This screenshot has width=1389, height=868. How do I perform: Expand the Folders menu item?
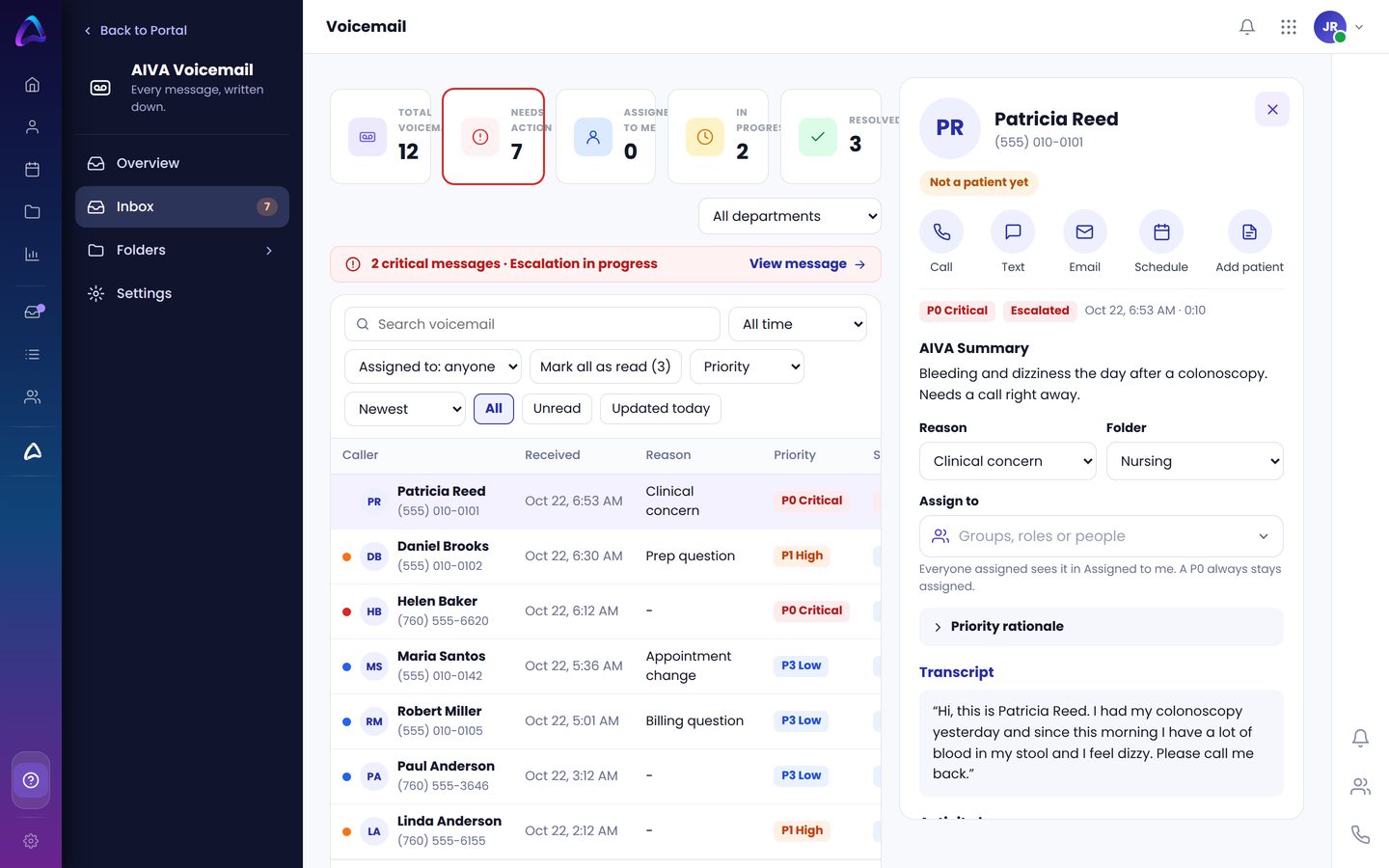click(x=182, y=251)
